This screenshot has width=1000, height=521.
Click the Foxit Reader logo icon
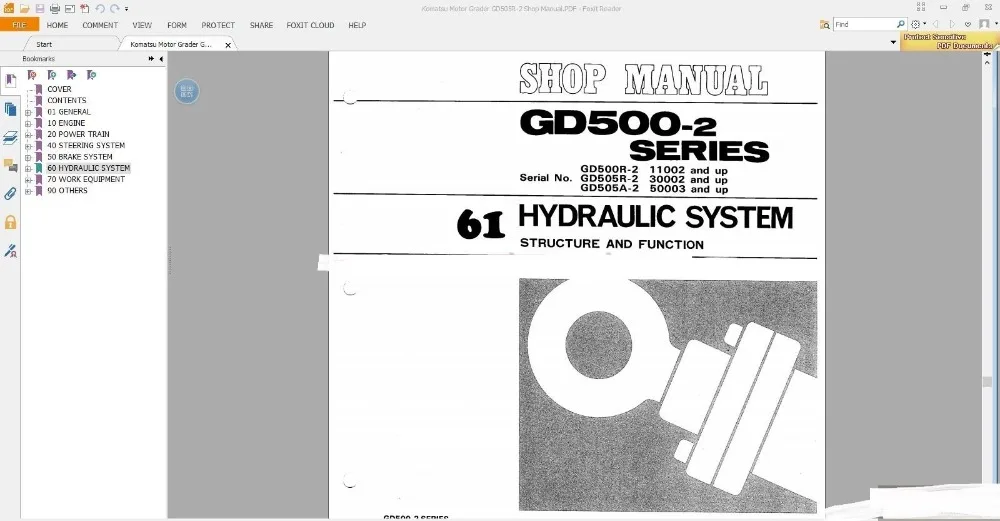tap(8, 8)
